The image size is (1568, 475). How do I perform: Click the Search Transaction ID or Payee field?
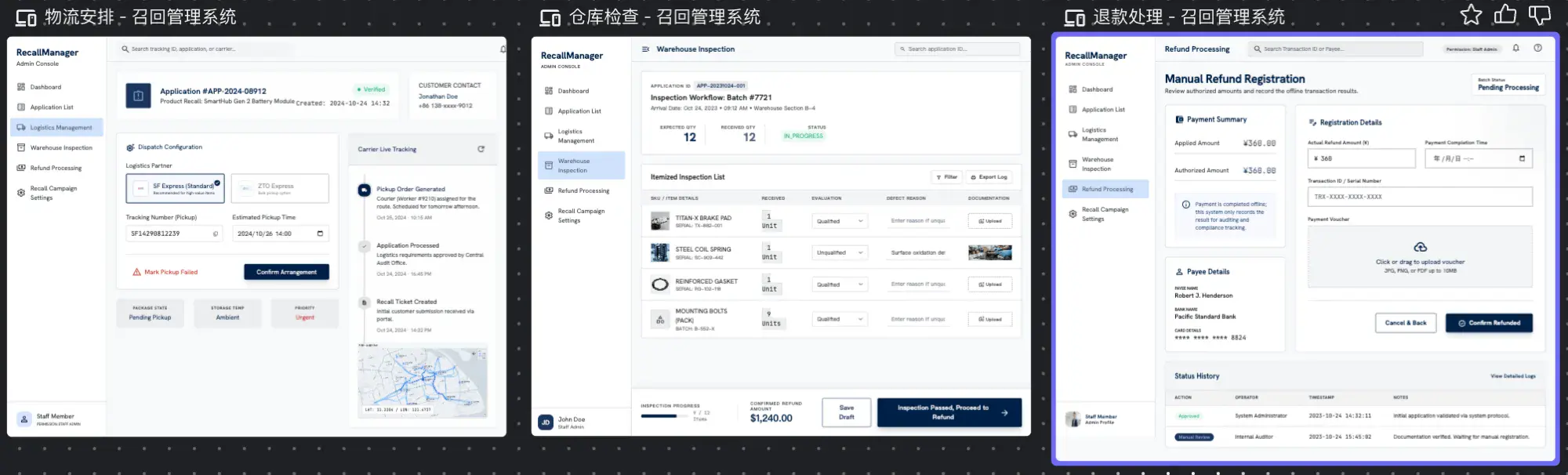point(1335,49)
